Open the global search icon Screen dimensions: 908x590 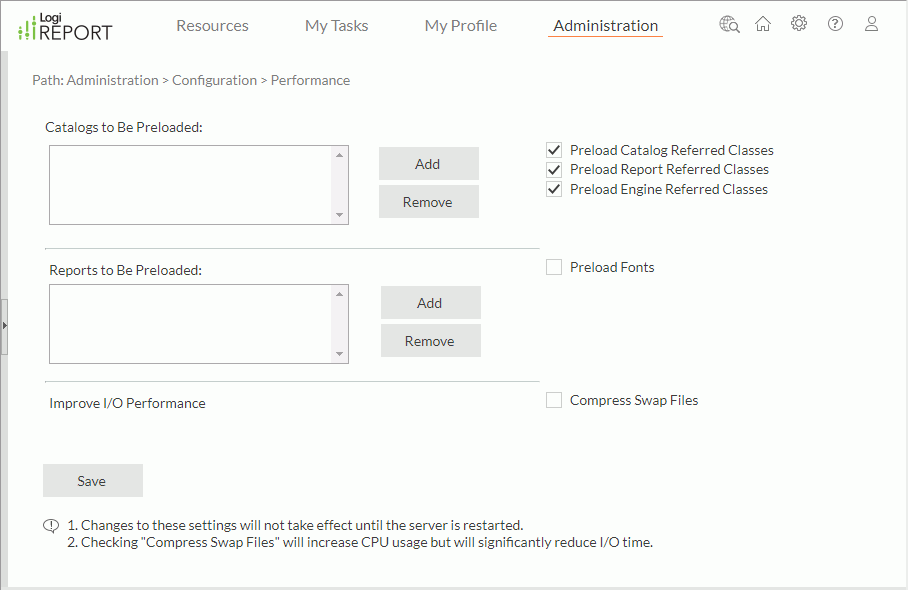click(x=729, y=23)
